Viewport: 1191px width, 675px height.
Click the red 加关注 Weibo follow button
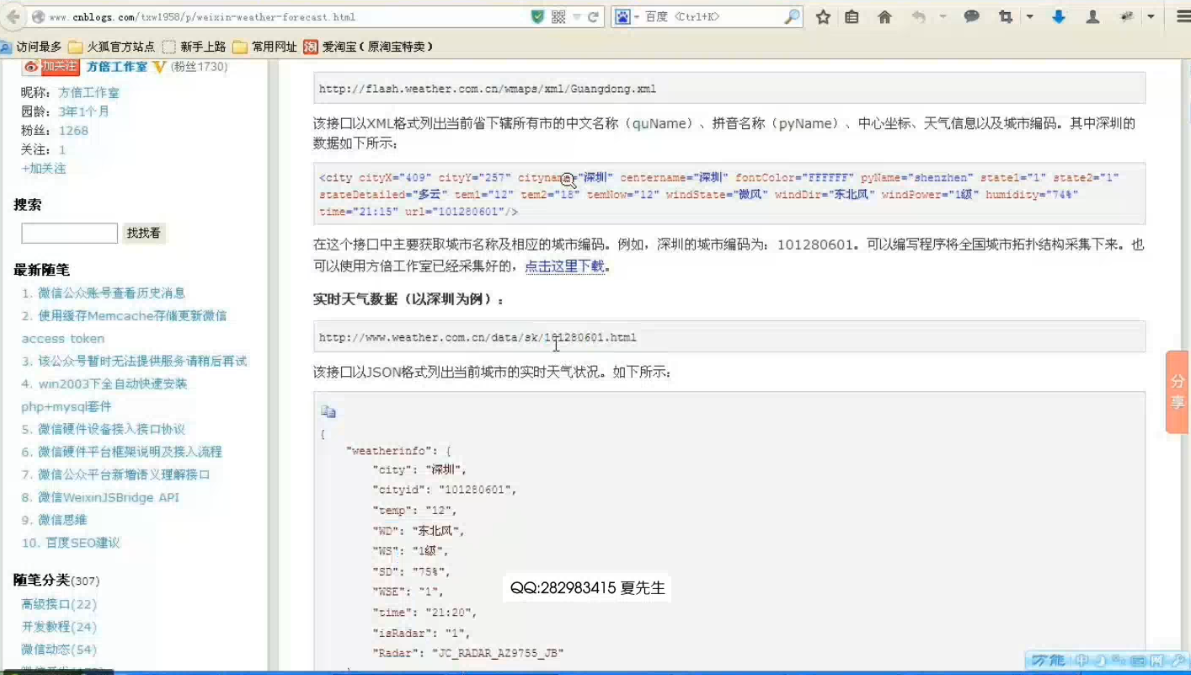tap(51, 67)
